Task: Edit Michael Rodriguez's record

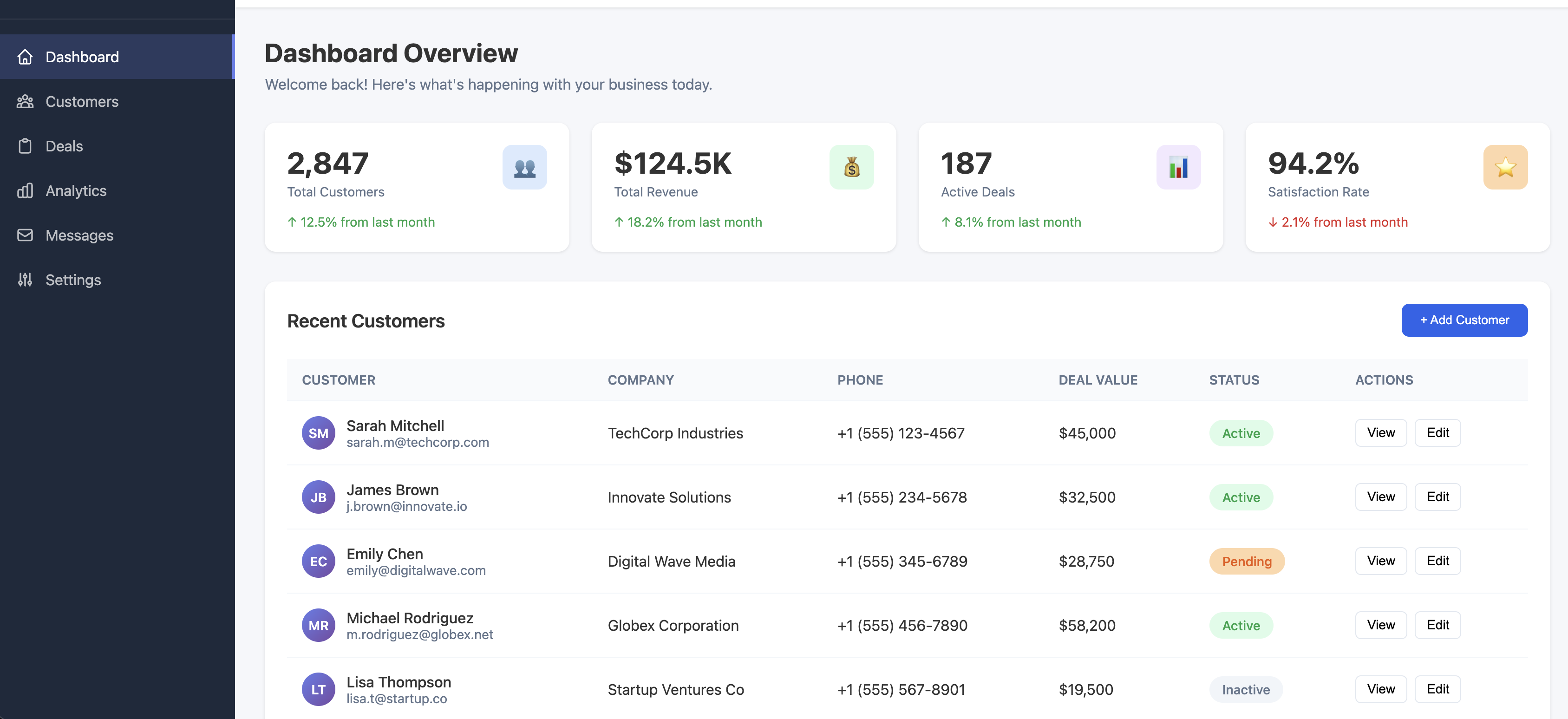Action: click(x=1437, y=625)
